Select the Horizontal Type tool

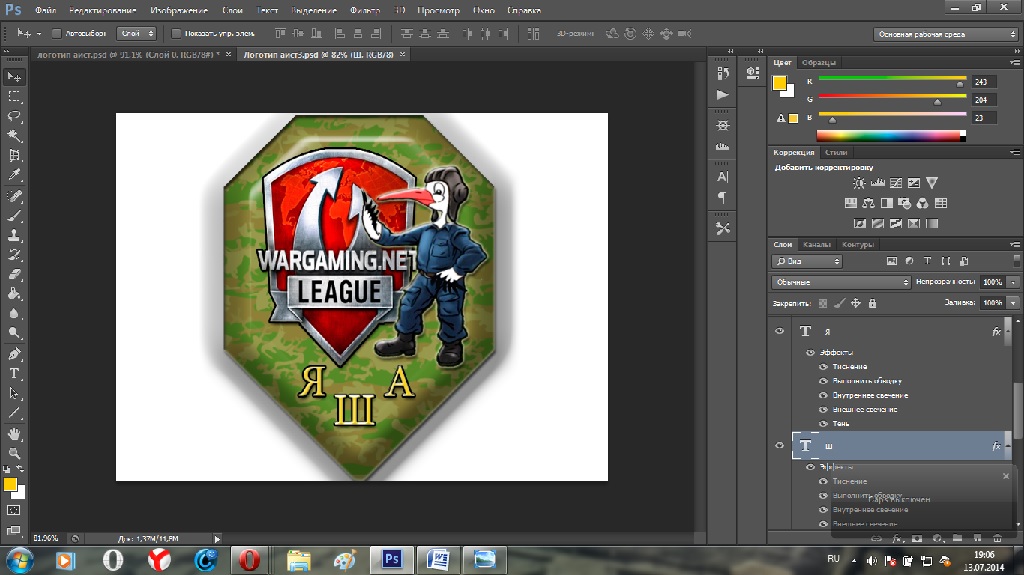point(14,374)
